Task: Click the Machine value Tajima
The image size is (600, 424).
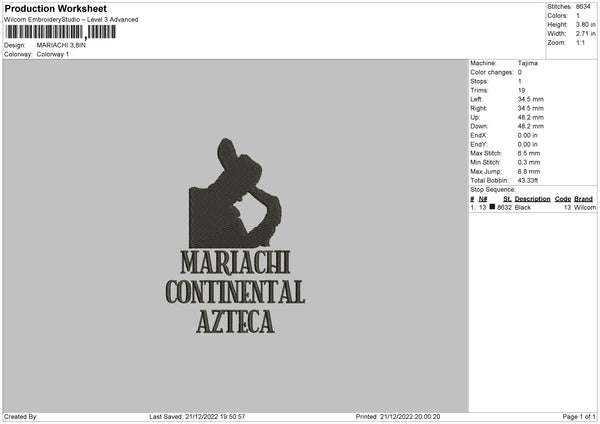Action: 527,63
